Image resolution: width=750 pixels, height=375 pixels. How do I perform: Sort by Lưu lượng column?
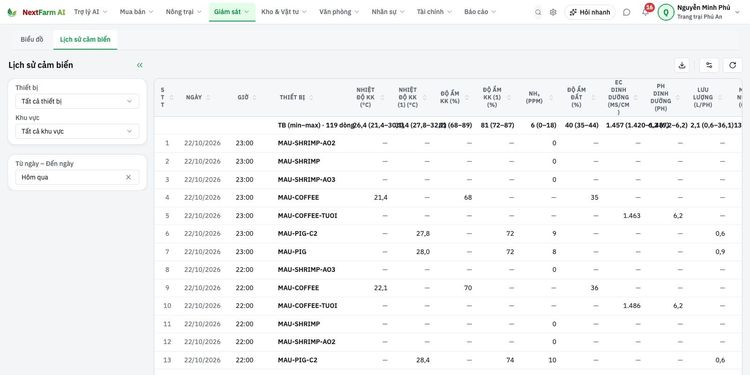(720, 98)
